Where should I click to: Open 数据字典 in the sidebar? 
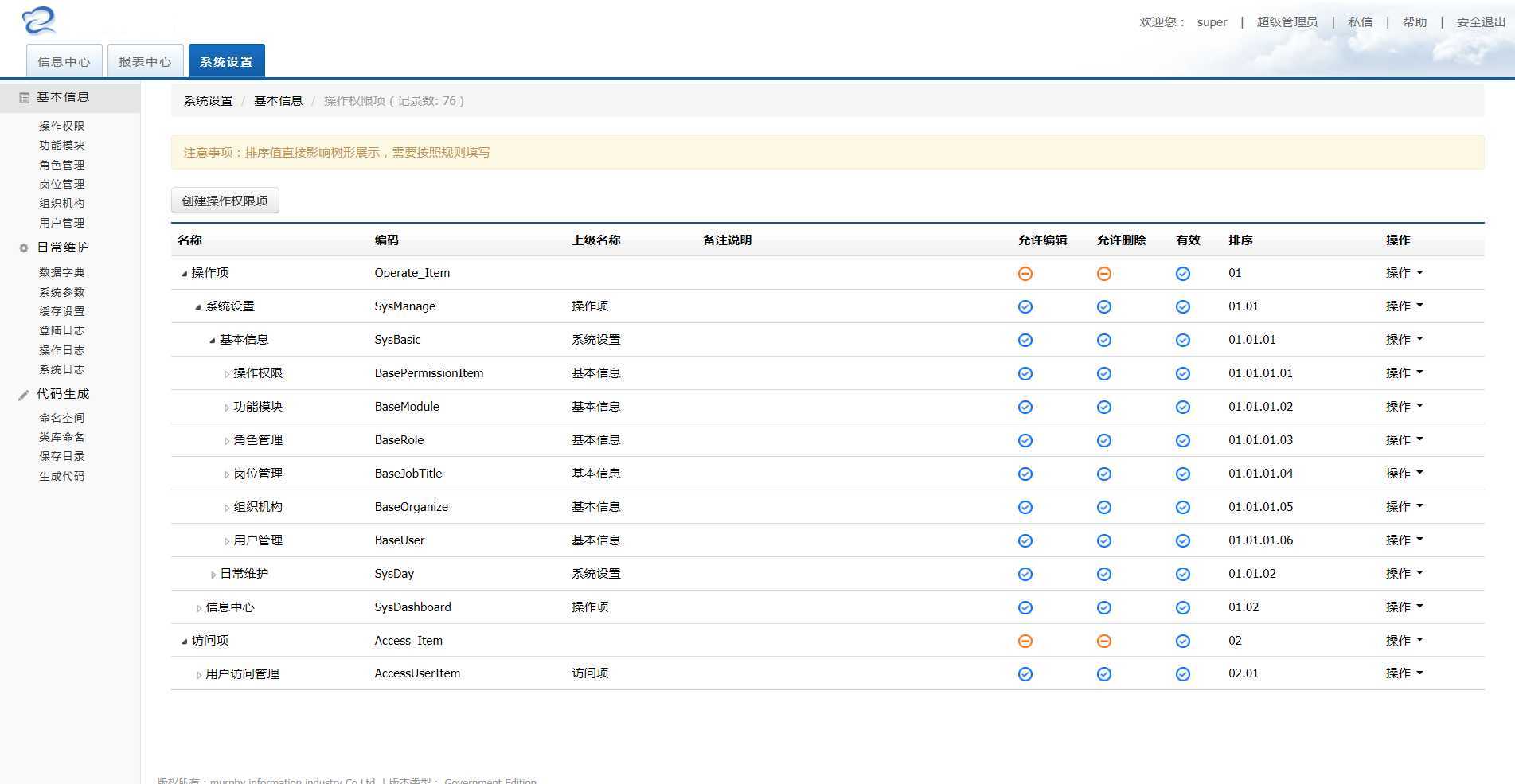pos(61,272)
